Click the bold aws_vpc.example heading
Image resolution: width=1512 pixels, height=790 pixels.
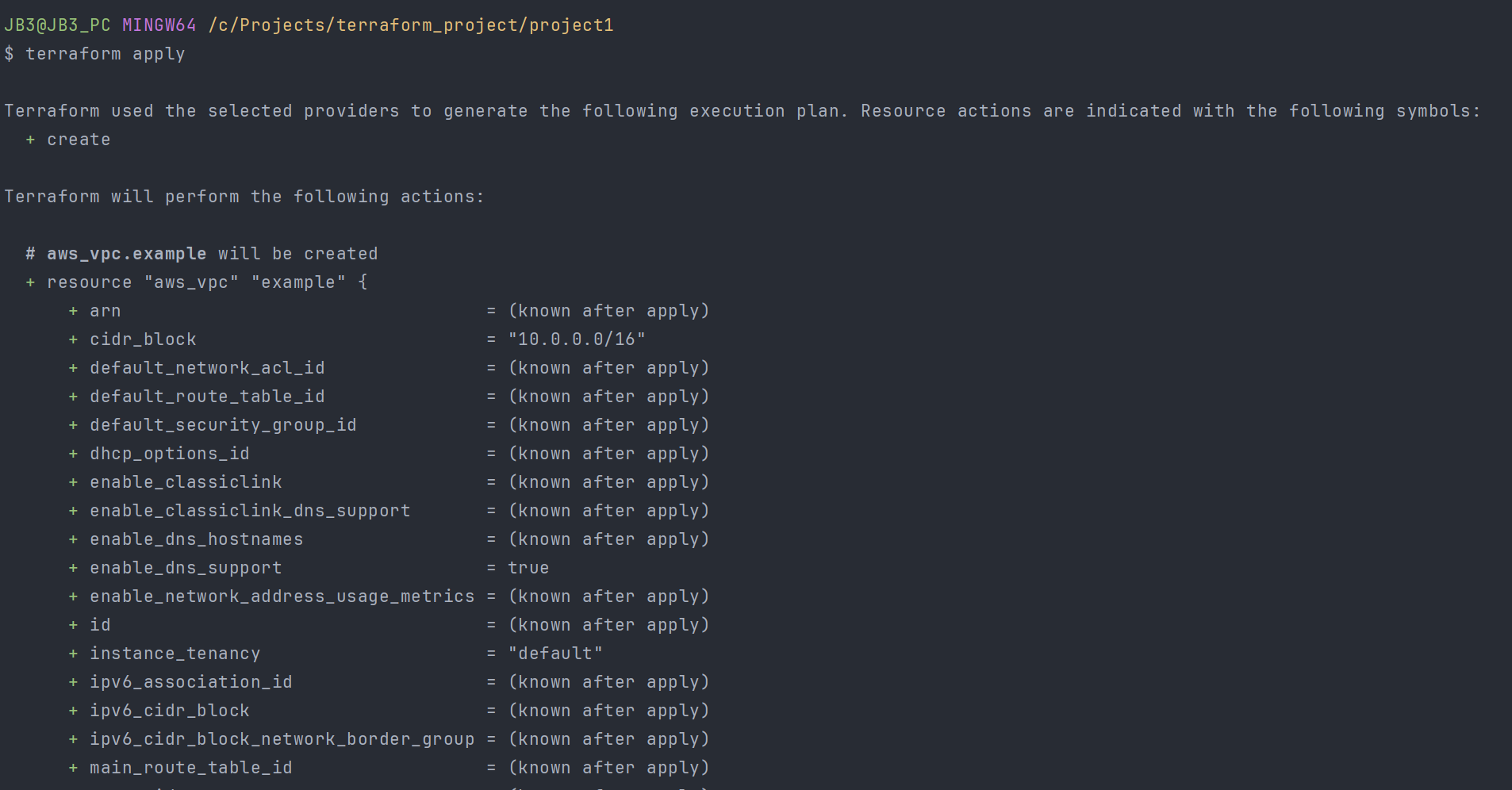[127, 254]
